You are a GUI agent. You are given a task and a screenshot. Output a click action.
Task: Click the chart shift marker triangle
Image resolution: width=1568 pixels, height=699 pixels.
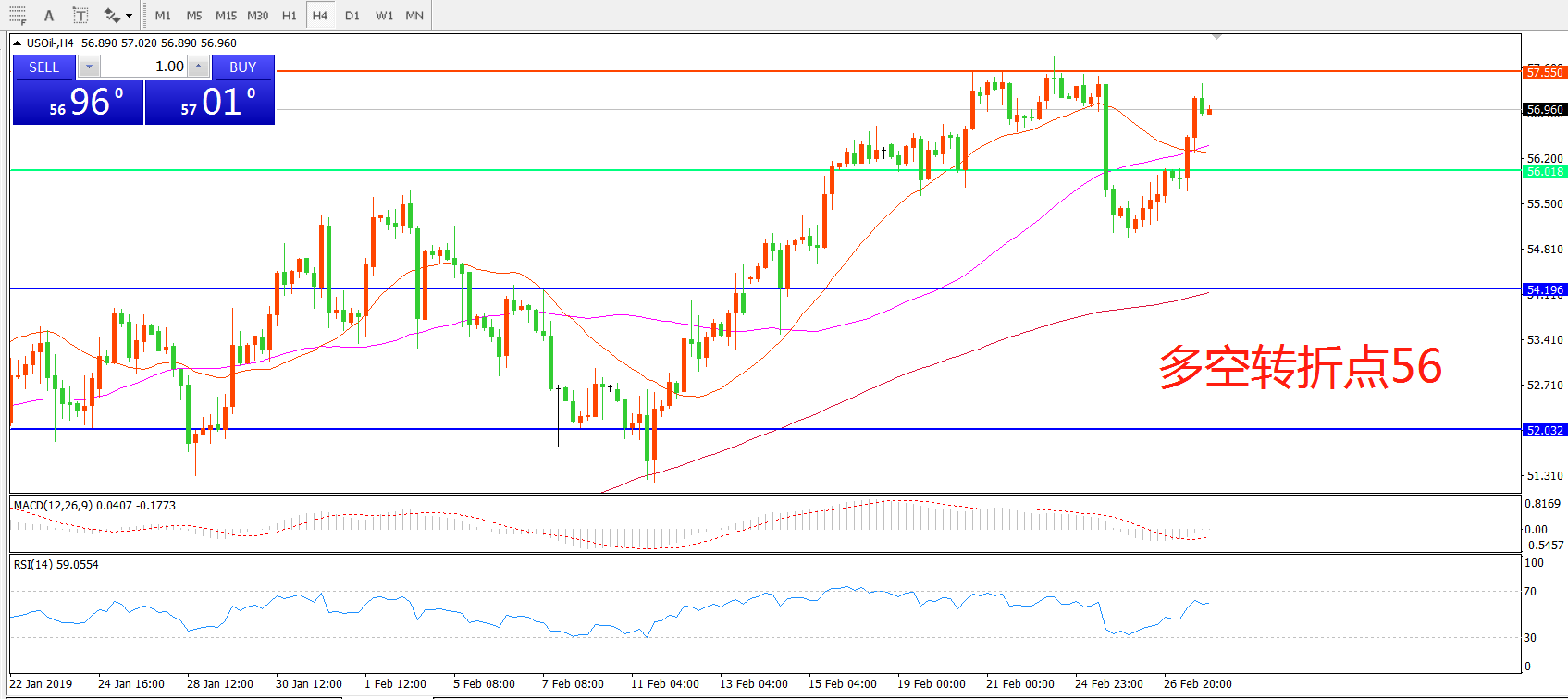click(1216, 37)
